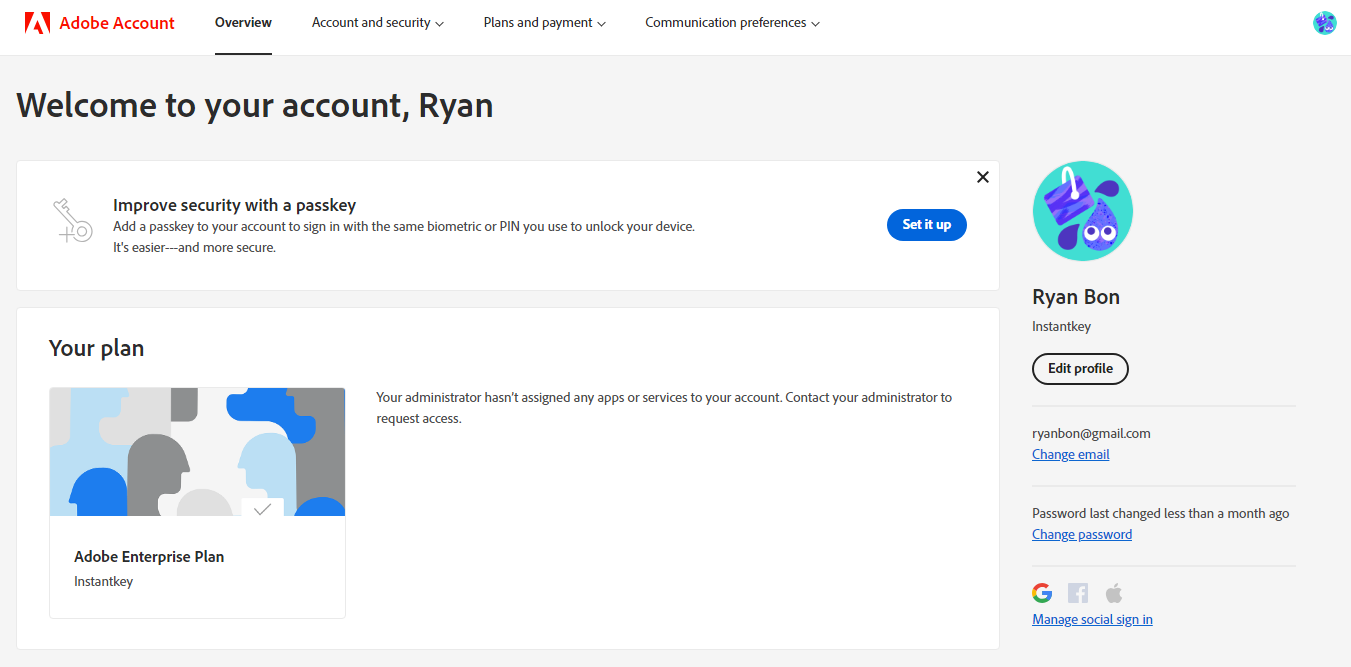Click the passkey key icon

coord(72,221)
